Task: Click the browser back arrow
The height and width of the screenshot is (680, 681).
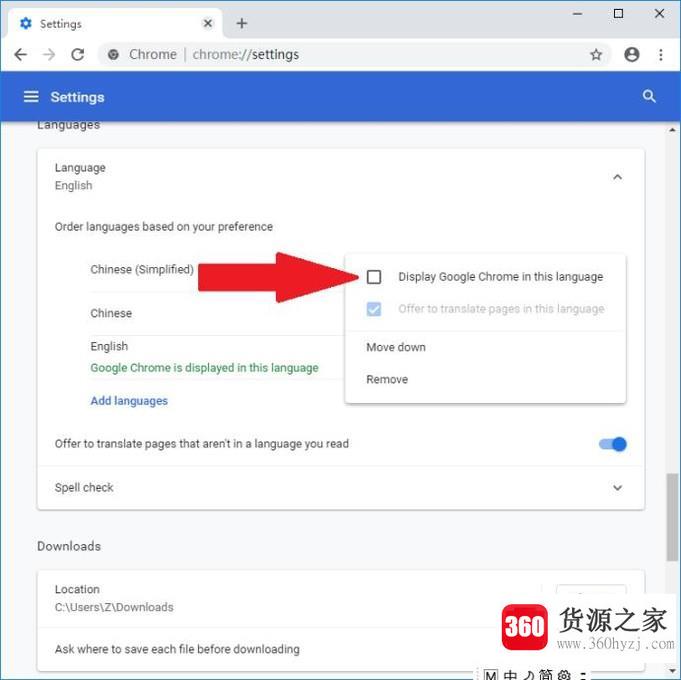Action: 20,55
